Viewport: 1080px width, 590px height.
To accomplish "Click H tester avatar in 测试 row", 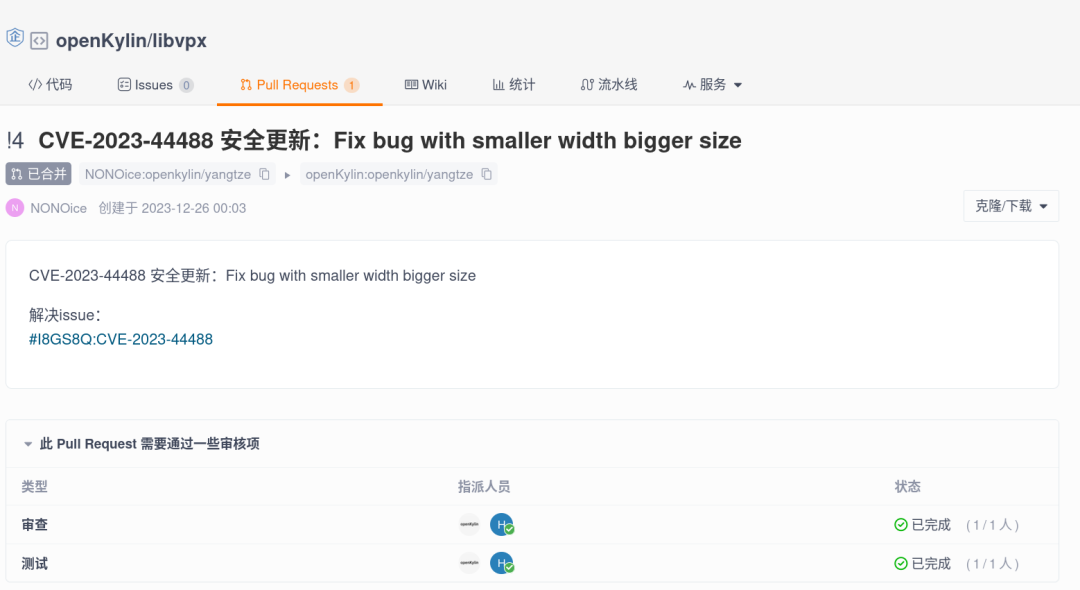I will tap(501, 563).
